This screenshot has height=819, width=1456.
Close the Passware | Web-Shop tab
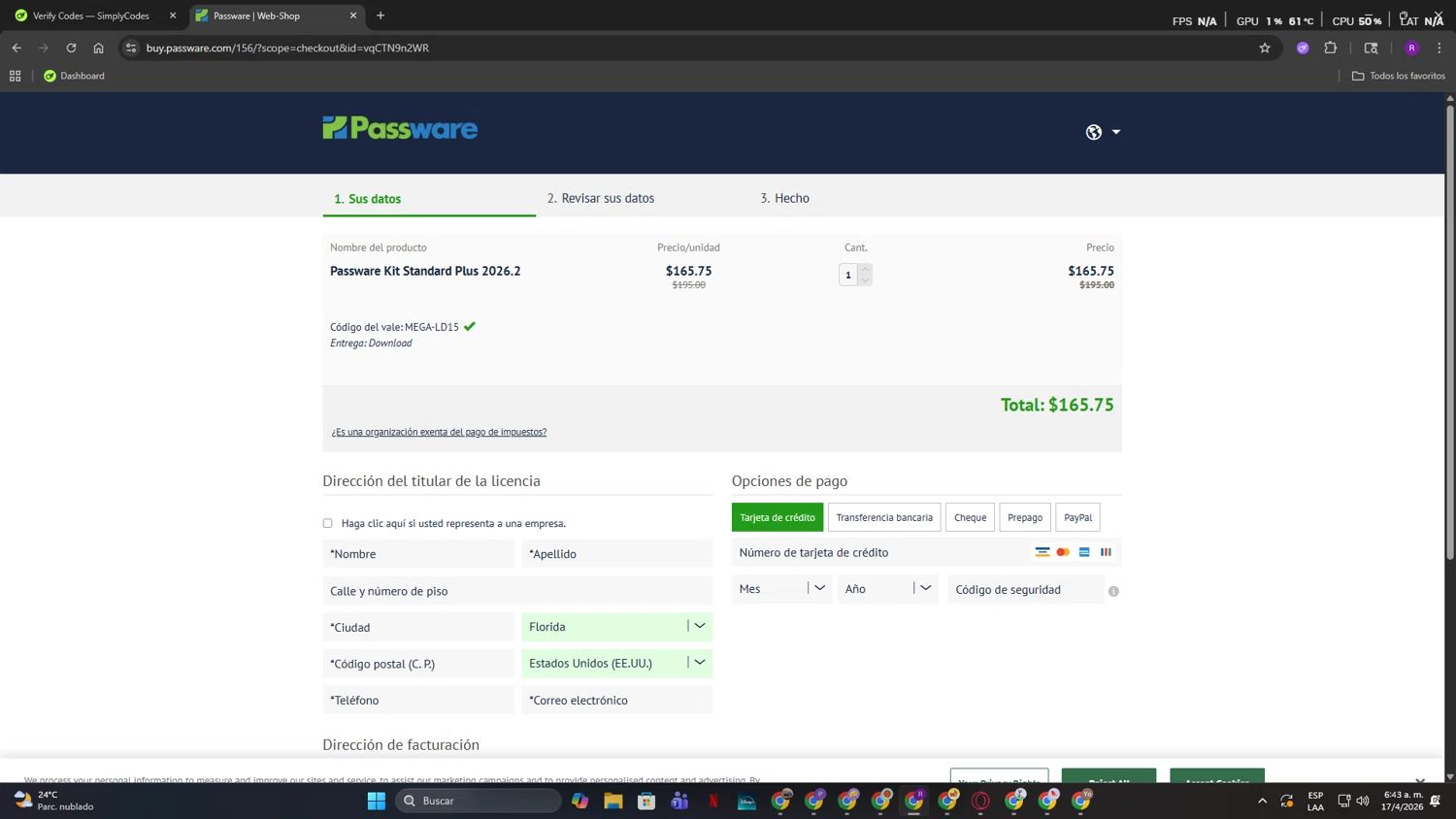pyautogui.click(x=352, y=16)
